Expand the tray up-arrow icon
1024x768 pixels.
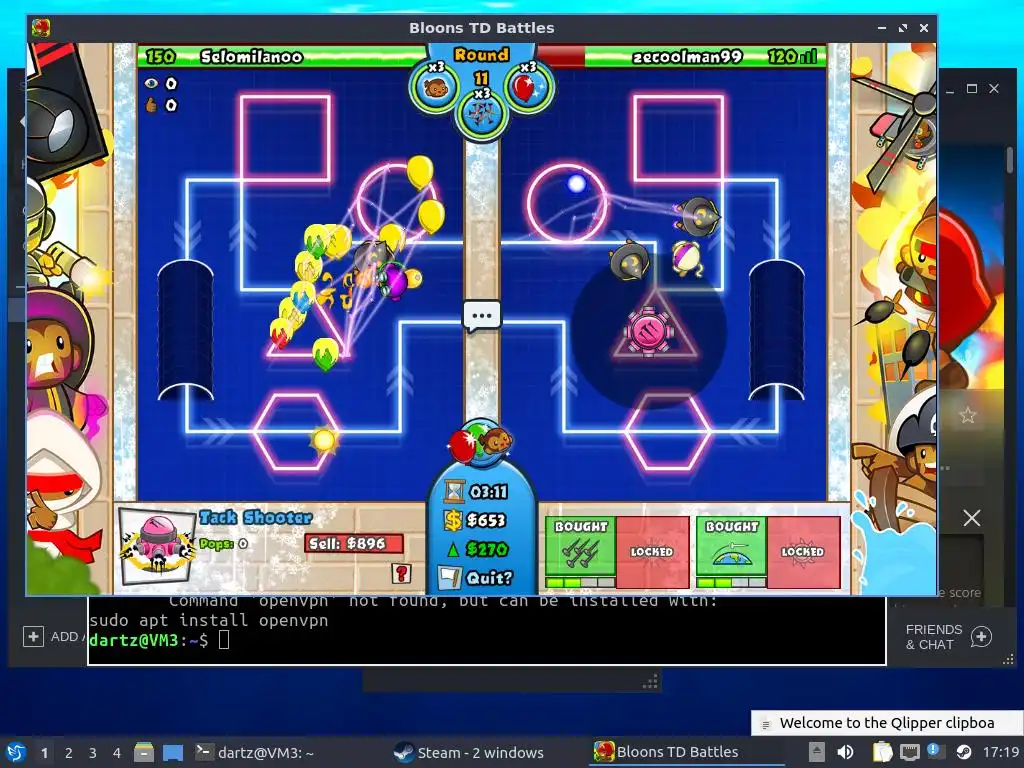816,752
